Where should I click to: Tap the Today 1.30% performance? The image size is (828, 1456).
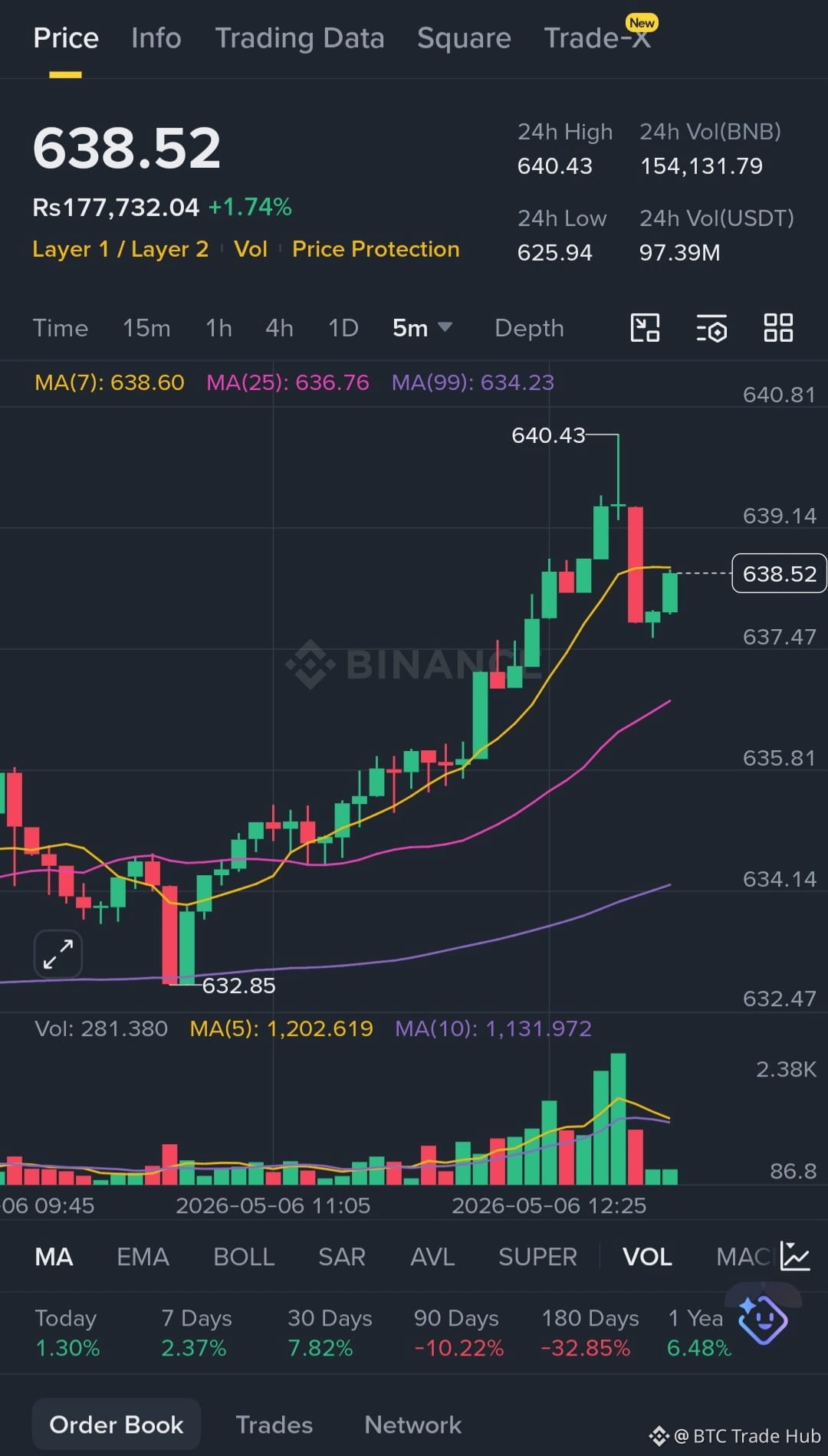coord(67,1333)
